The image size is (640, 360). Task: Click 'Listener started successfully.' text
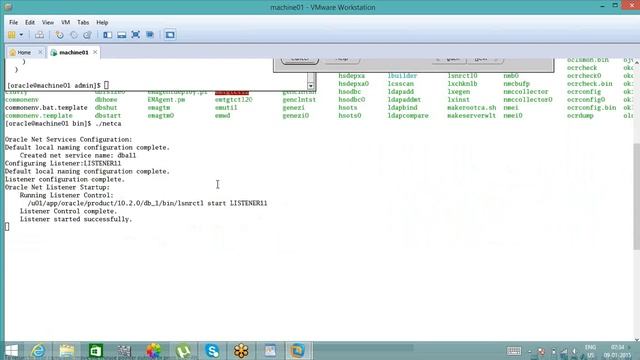(76, 219)
